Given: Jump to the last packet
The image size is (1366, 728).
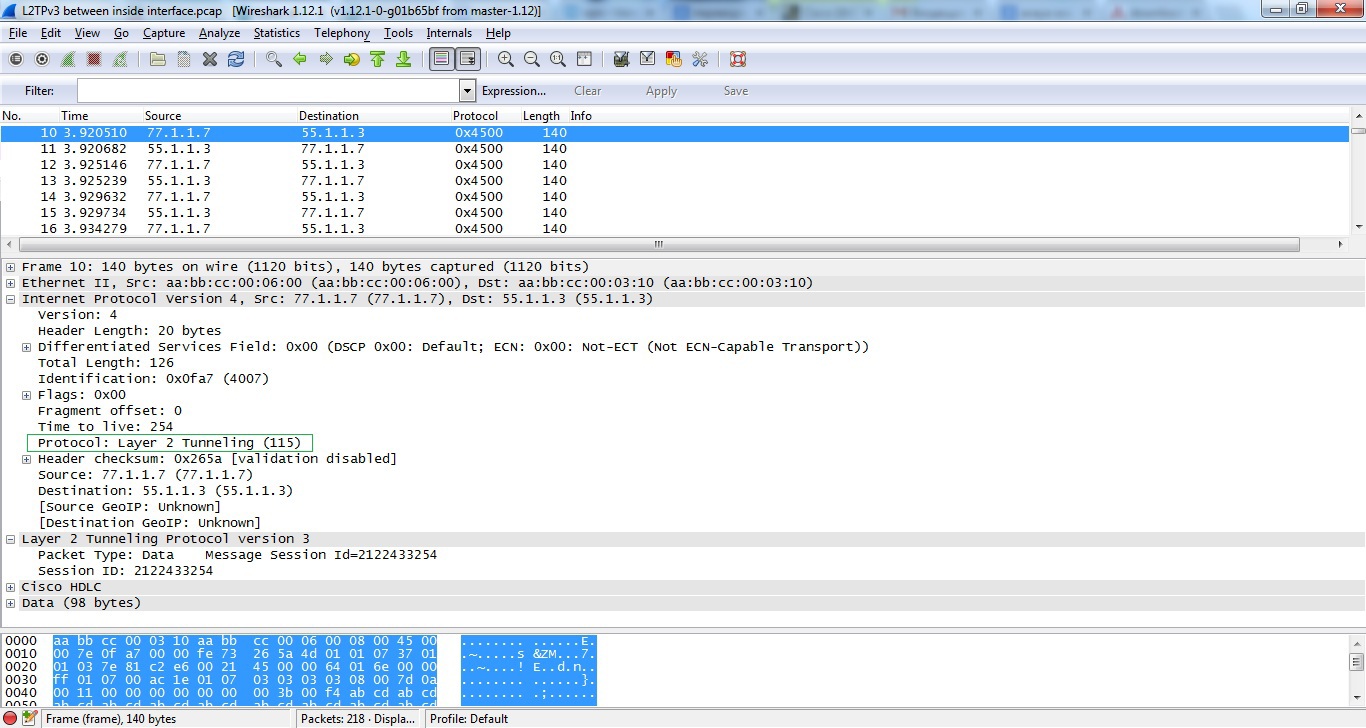Looking at the screenshot, I should pyautogui.click(x=404, y=59).
